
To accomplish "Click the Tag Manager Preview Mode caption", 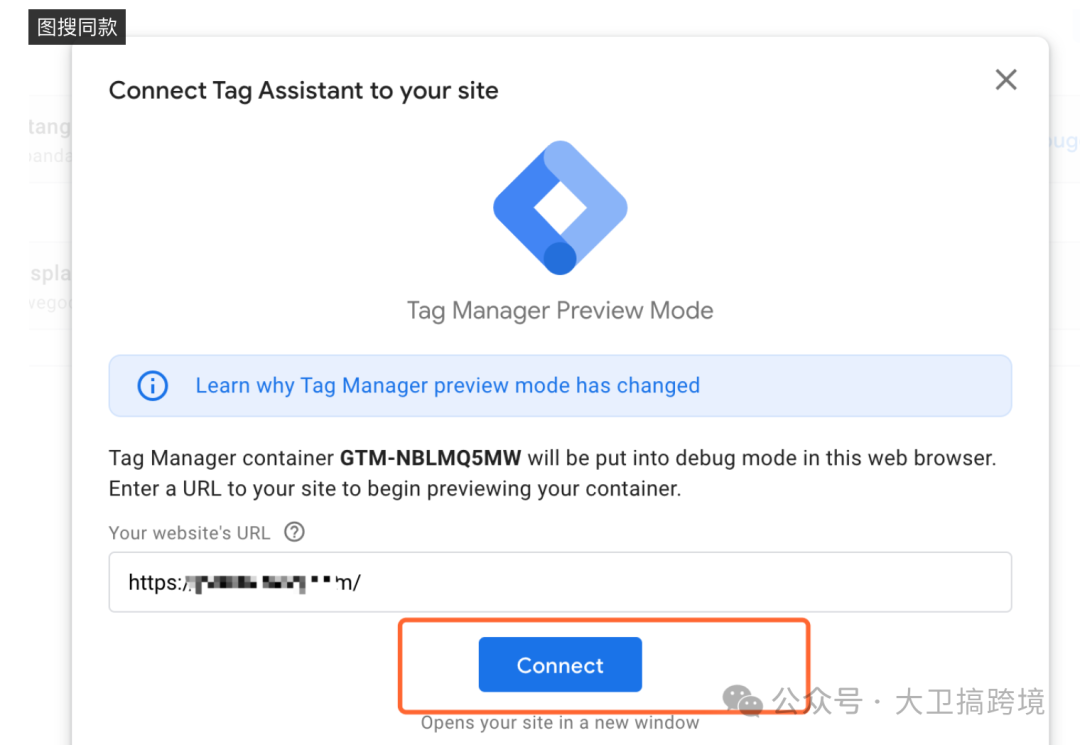I will pos(560,311).
